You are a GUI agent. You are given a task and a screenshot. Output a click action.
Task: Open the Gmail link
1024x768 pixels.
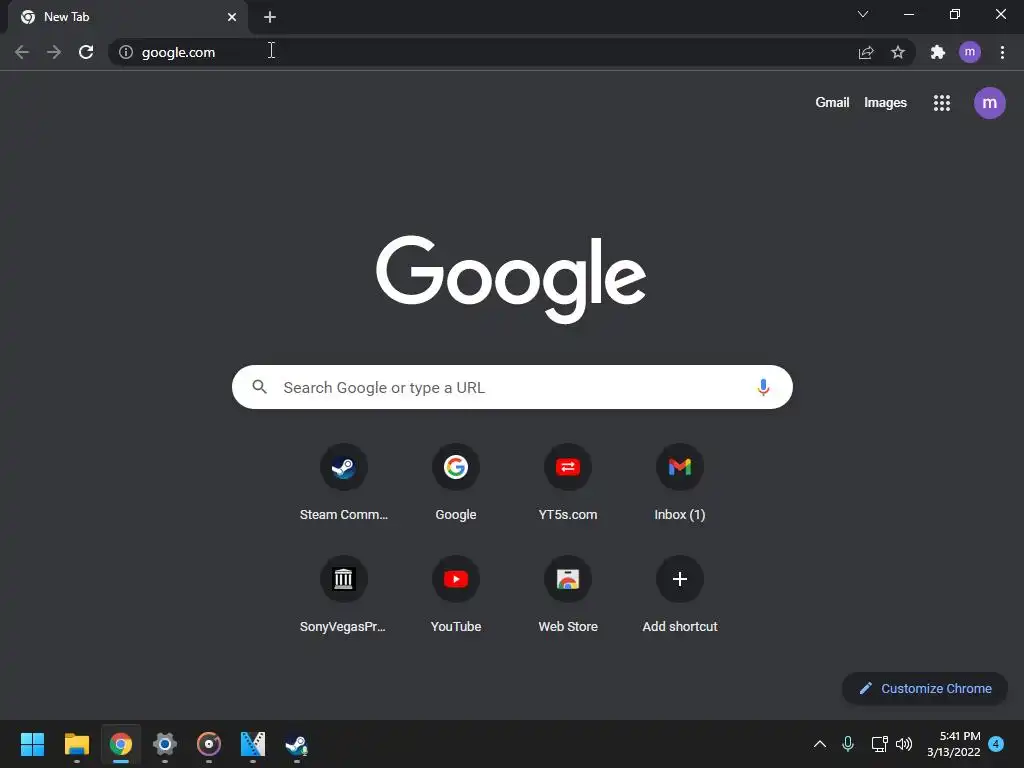832,103
